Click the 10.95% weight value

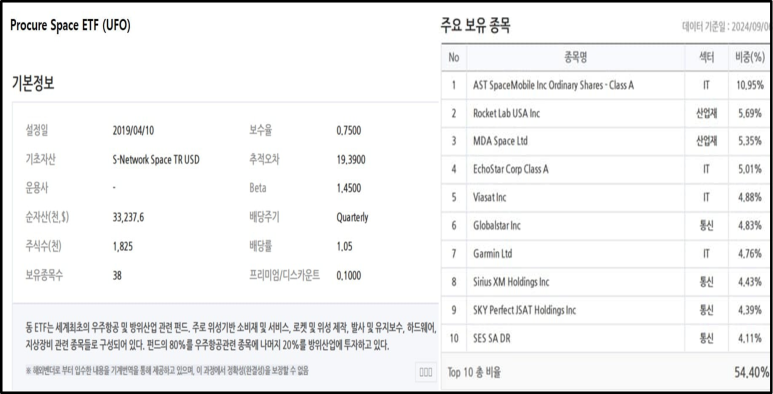(x=750, y=85)
